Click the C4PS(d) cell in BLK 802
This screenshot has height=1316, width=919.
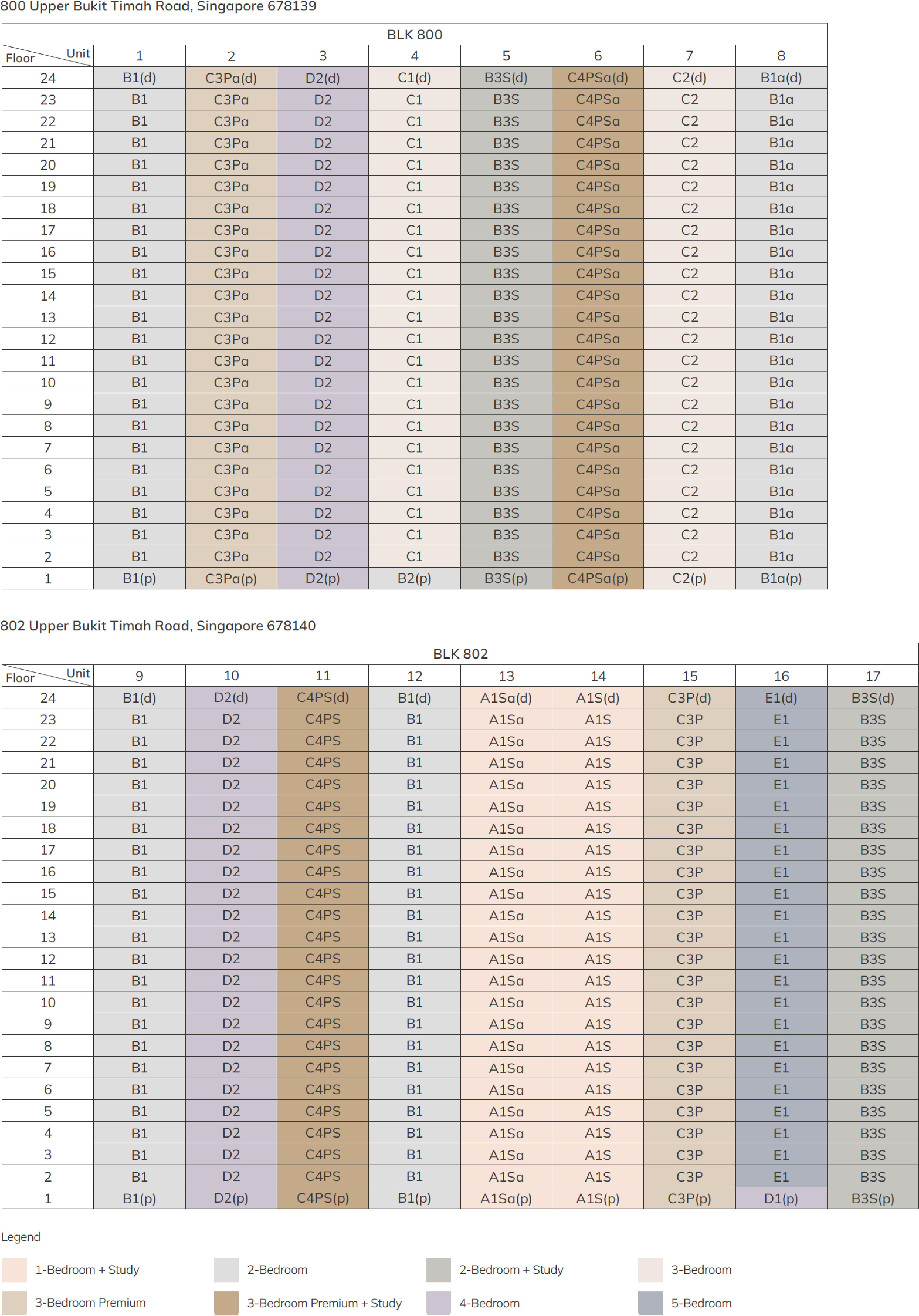click(x=323, y=698)
